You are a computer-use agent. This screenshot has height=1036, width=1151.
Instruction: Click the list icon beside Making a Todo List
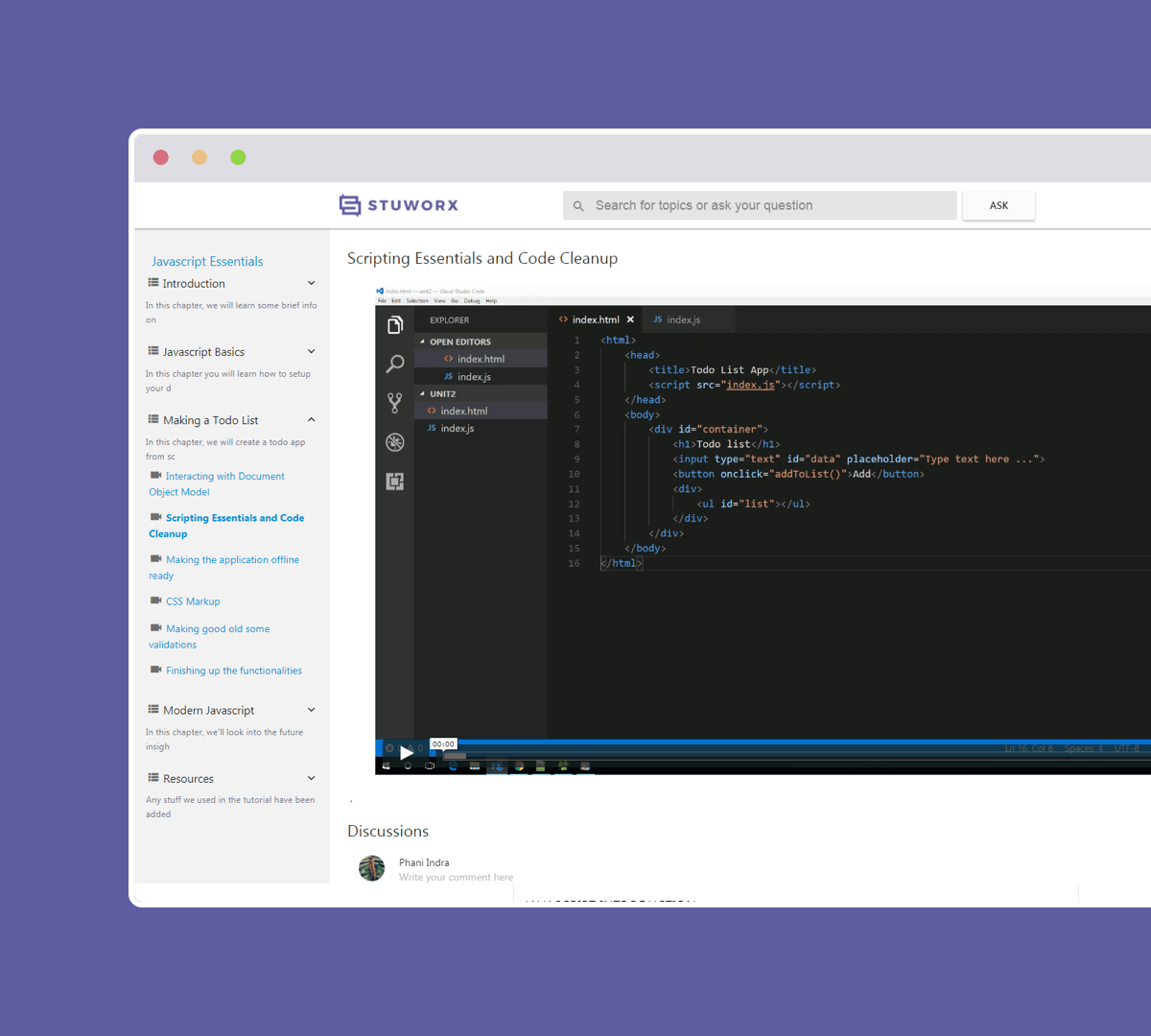[x=153, y=419]
